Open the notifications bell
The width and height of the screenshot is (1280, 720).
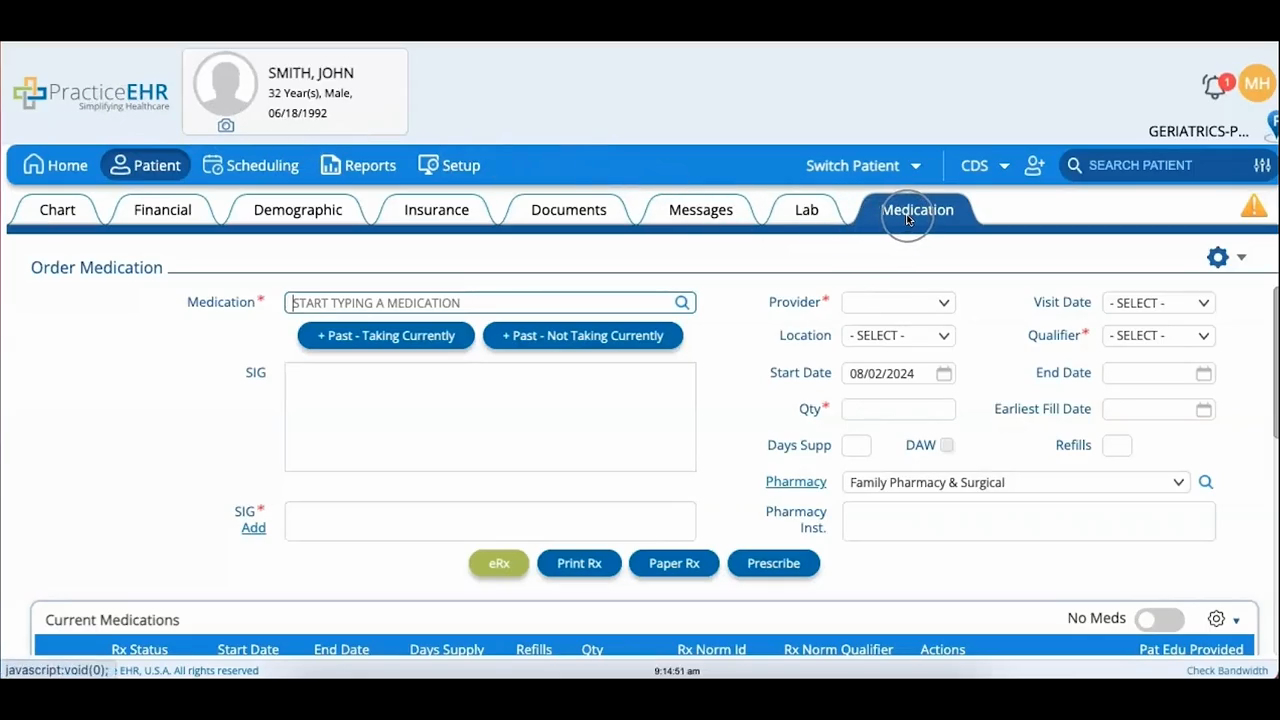tap(1215, 86)
